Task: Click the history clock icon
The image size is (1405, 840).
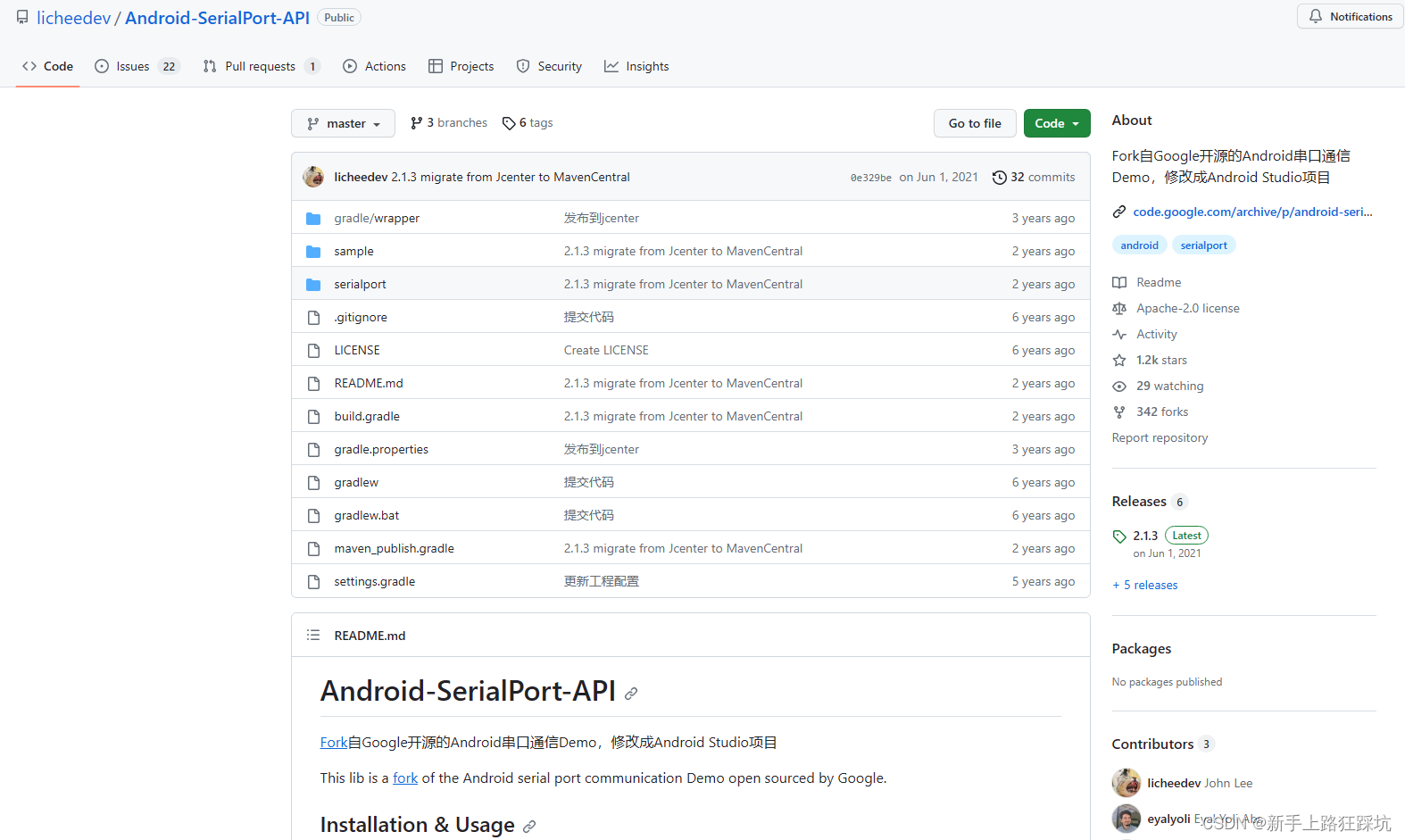Action: pos(1000,177)
